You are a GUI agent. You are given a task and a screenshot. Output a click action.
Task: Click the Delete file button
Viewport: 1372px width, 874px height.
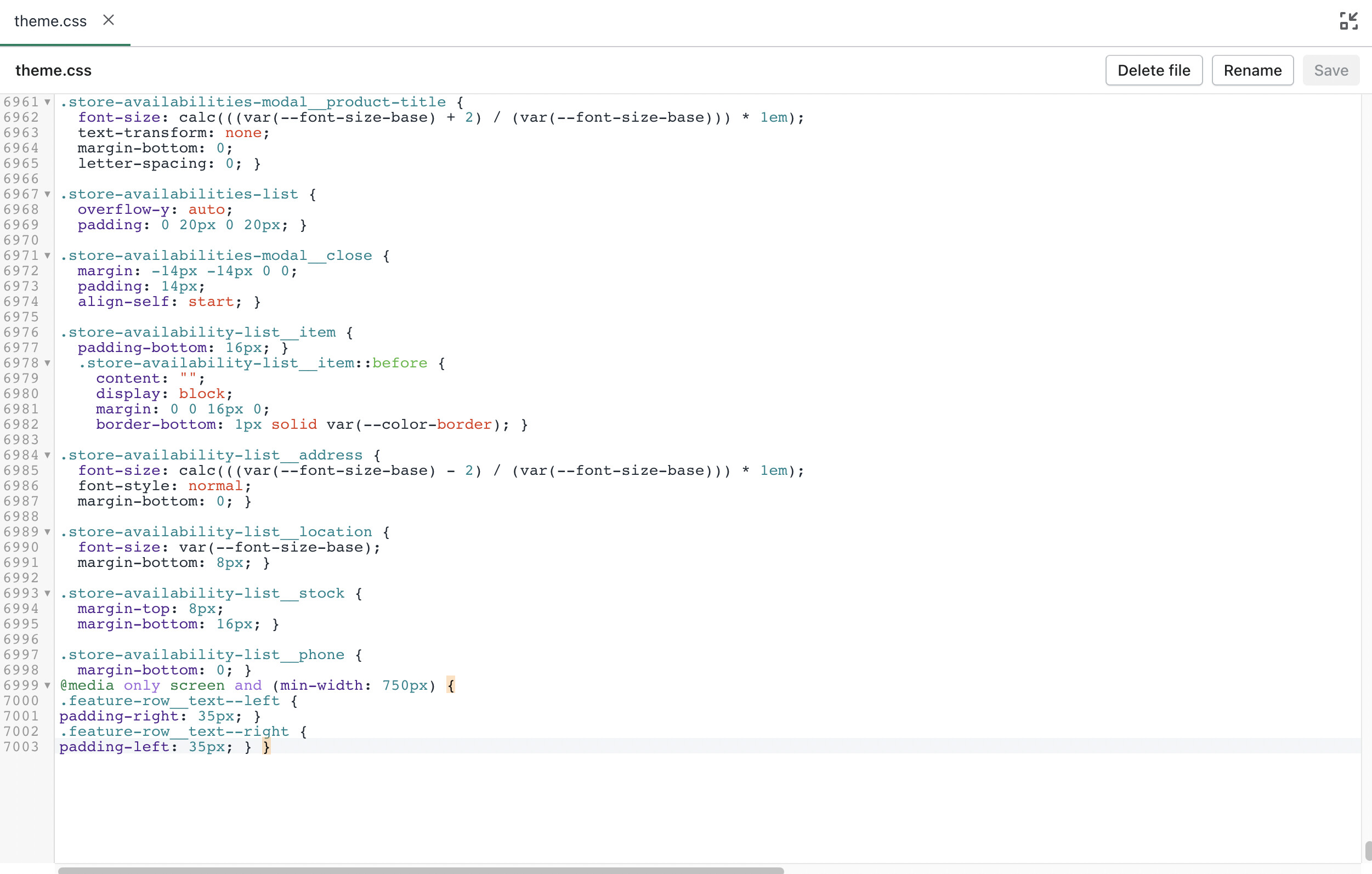pos(1153,70)
